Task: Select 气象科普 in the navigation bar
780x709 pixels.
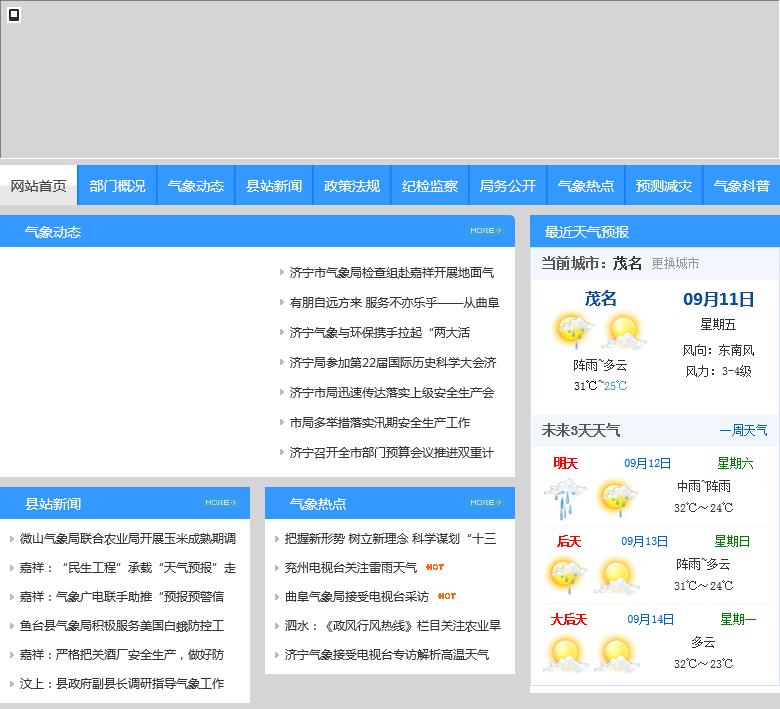Action: [741, 186]
